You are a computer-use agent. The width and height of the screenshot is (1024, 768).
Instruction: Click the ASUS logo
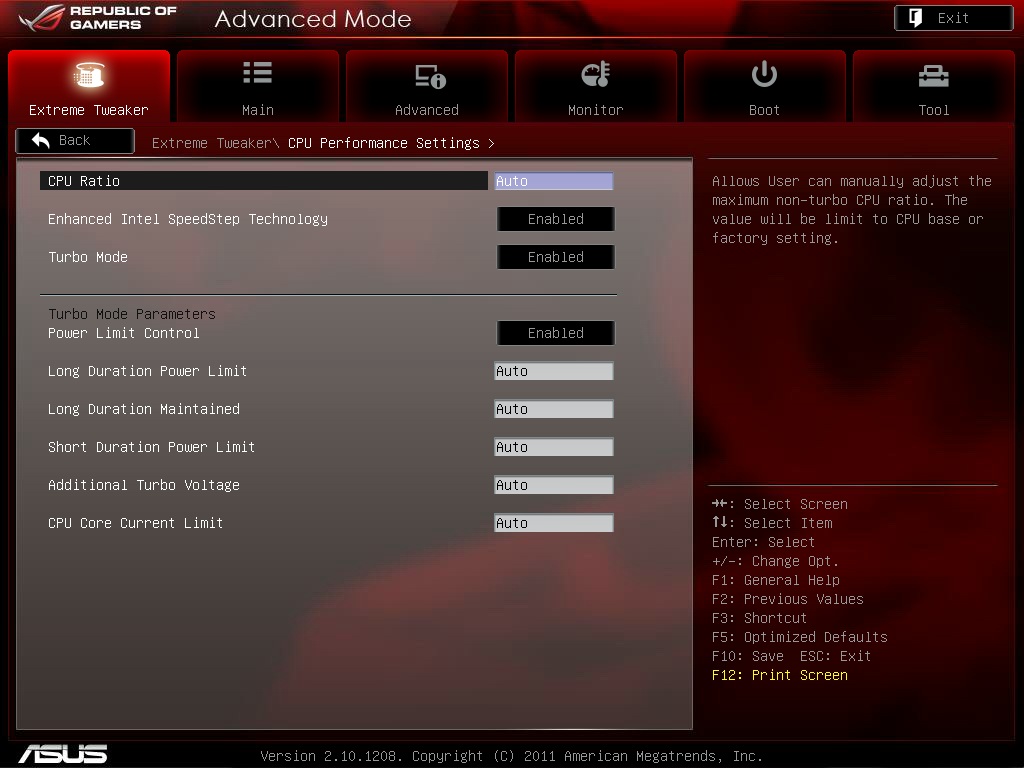(x=63, y=754)
